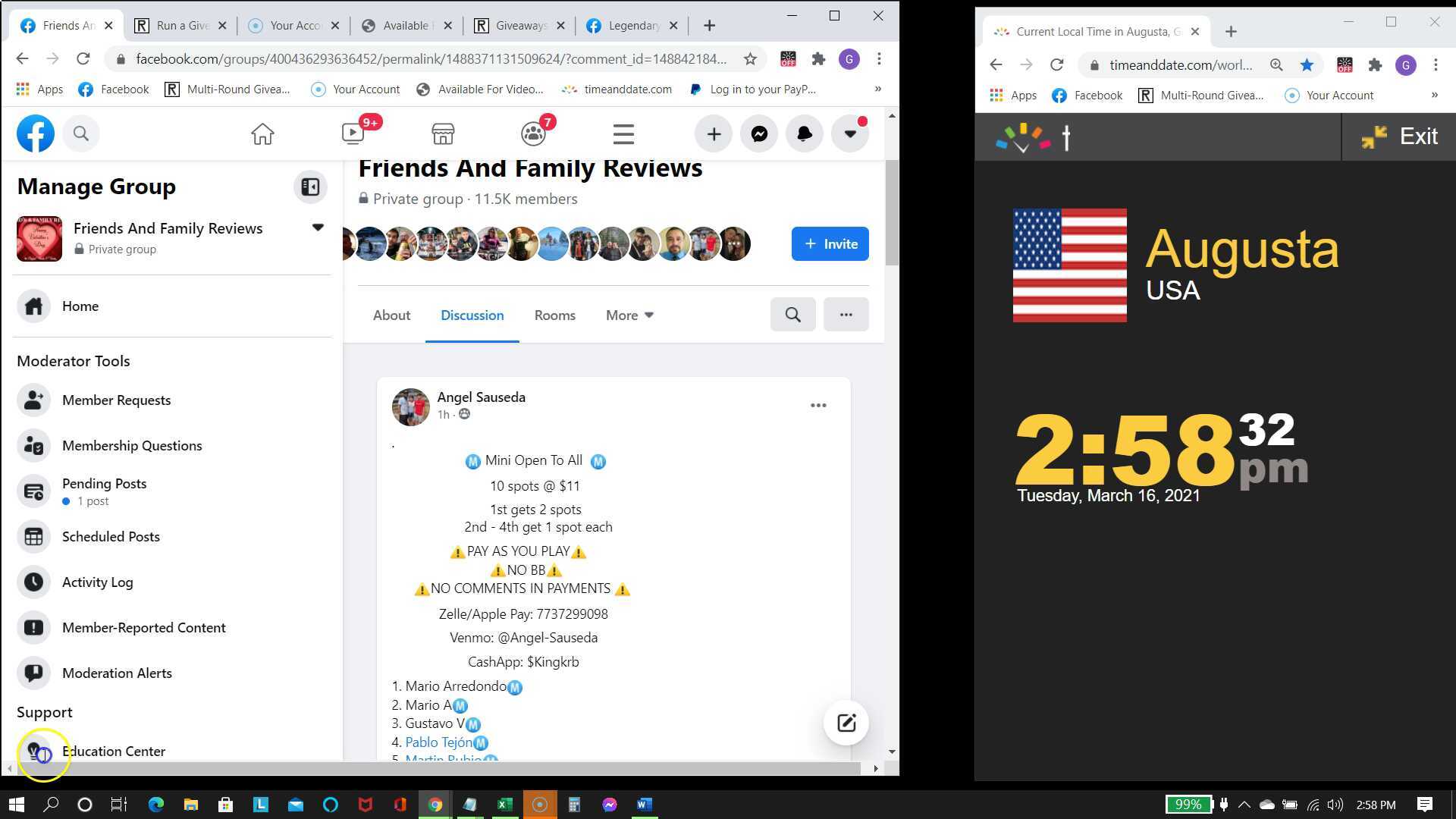The width and height of the screenshot is (1456, 819).
Task: Open Angel Sauseda post options menu
Action: coord(818,406)
